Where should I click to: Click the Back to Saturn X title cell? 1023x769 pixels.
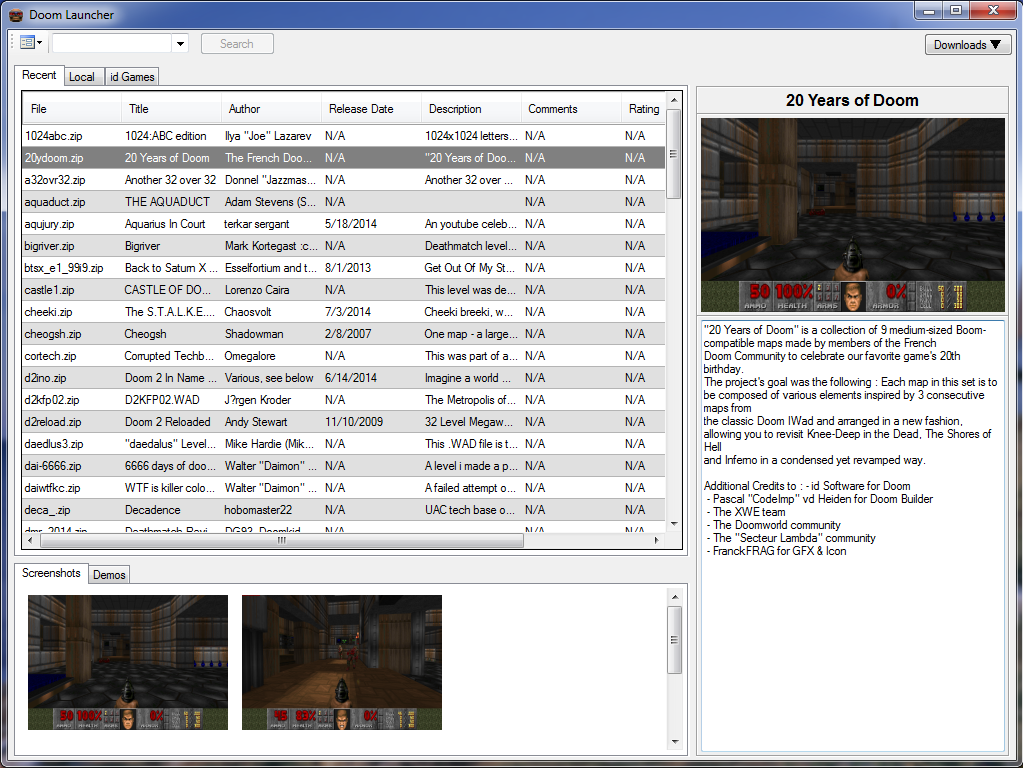point(171,268)
